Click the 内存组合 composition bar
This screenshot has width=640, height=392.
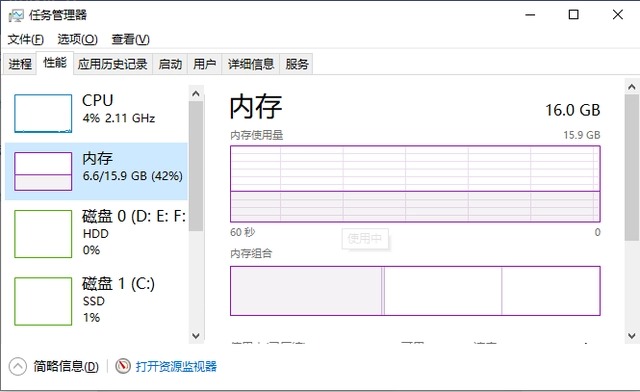click(415, 291)
